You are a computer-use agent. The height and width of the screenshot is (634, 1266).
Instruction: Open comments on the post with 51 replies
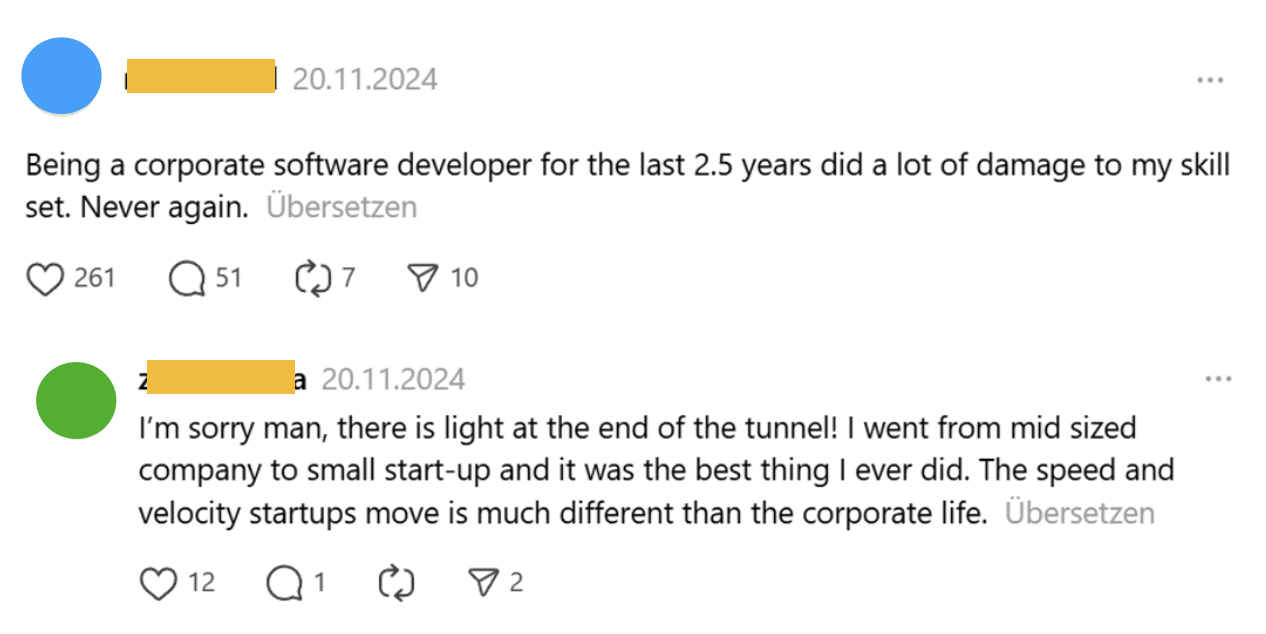pyautogui.click(x=187, y=278)
